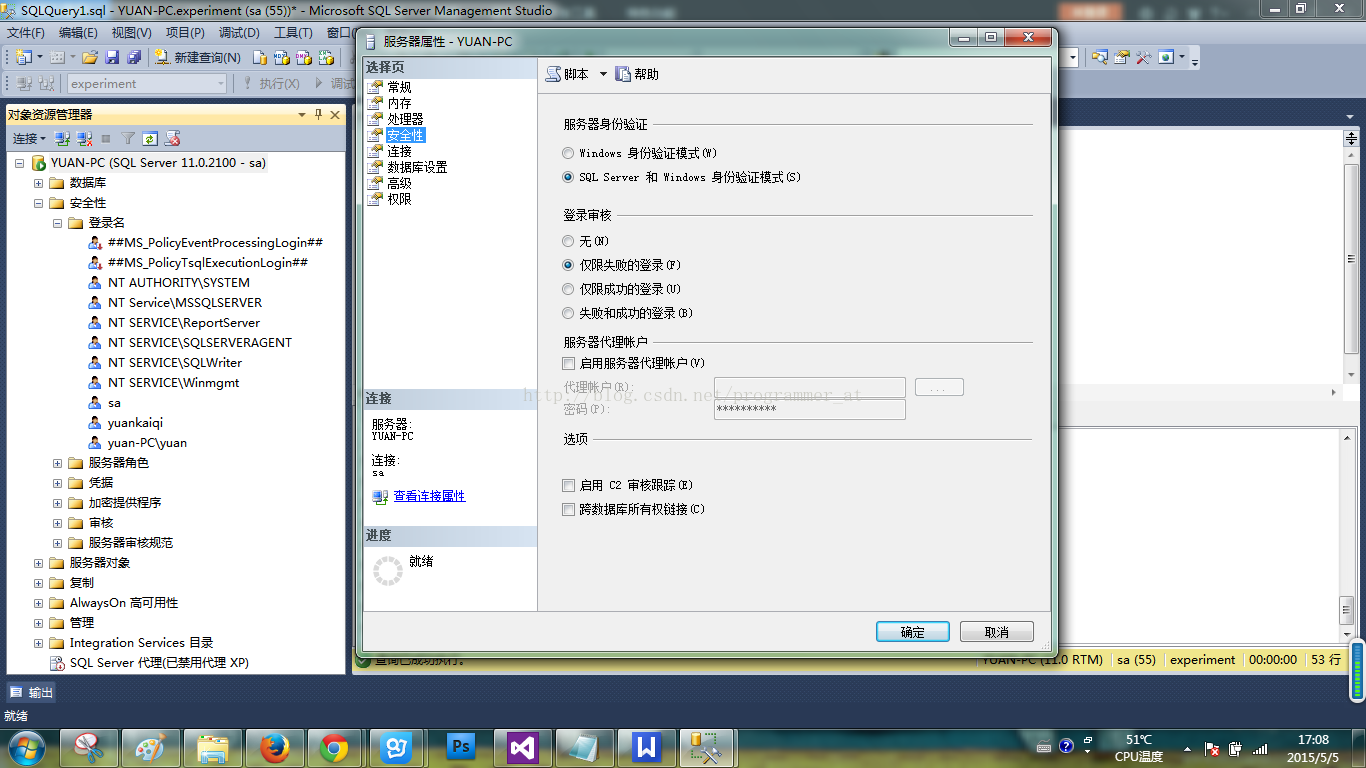Click the Refresh icon in Object Explorer toolbar
1366x768 pixels.
(150, 138)
